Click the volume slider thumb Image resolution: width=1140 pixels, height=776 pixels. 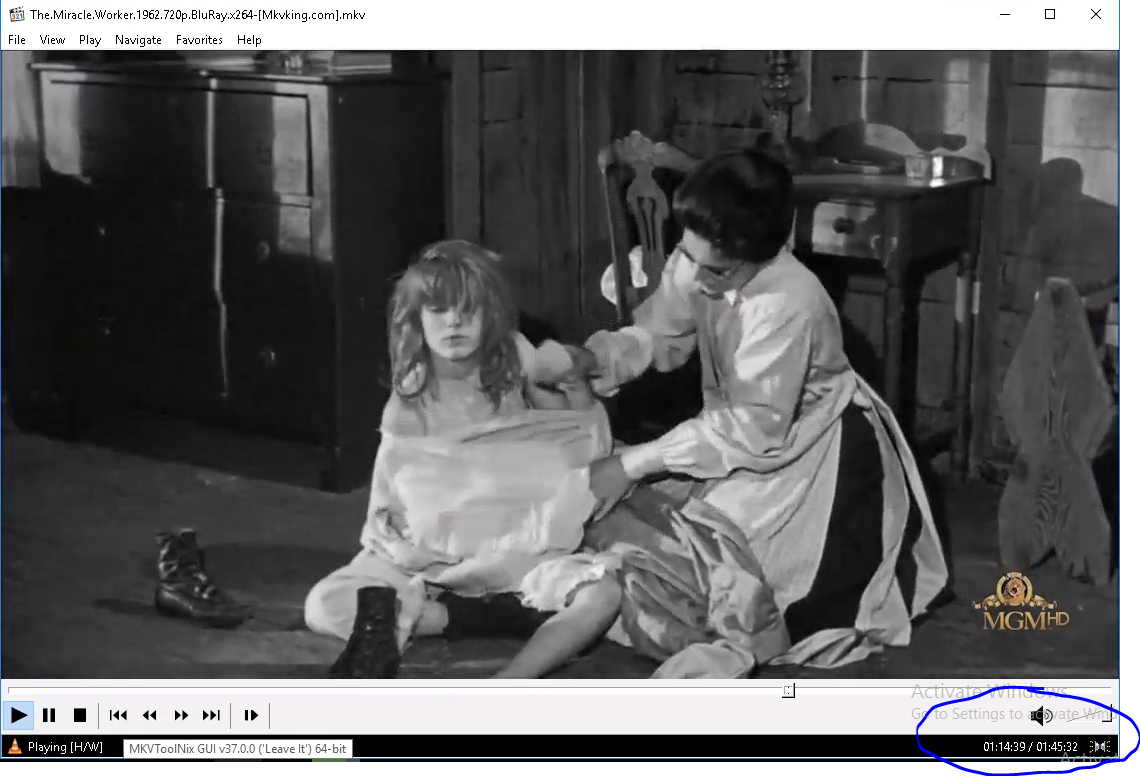click(x=1107, y=715)
